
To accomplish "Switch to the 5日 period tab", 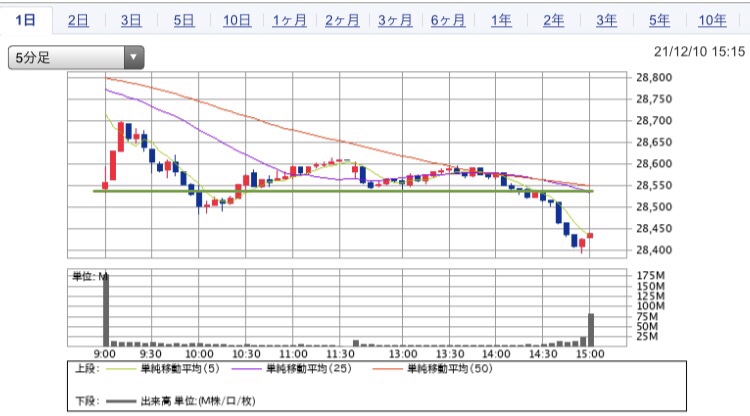I will tap(184, 21).
